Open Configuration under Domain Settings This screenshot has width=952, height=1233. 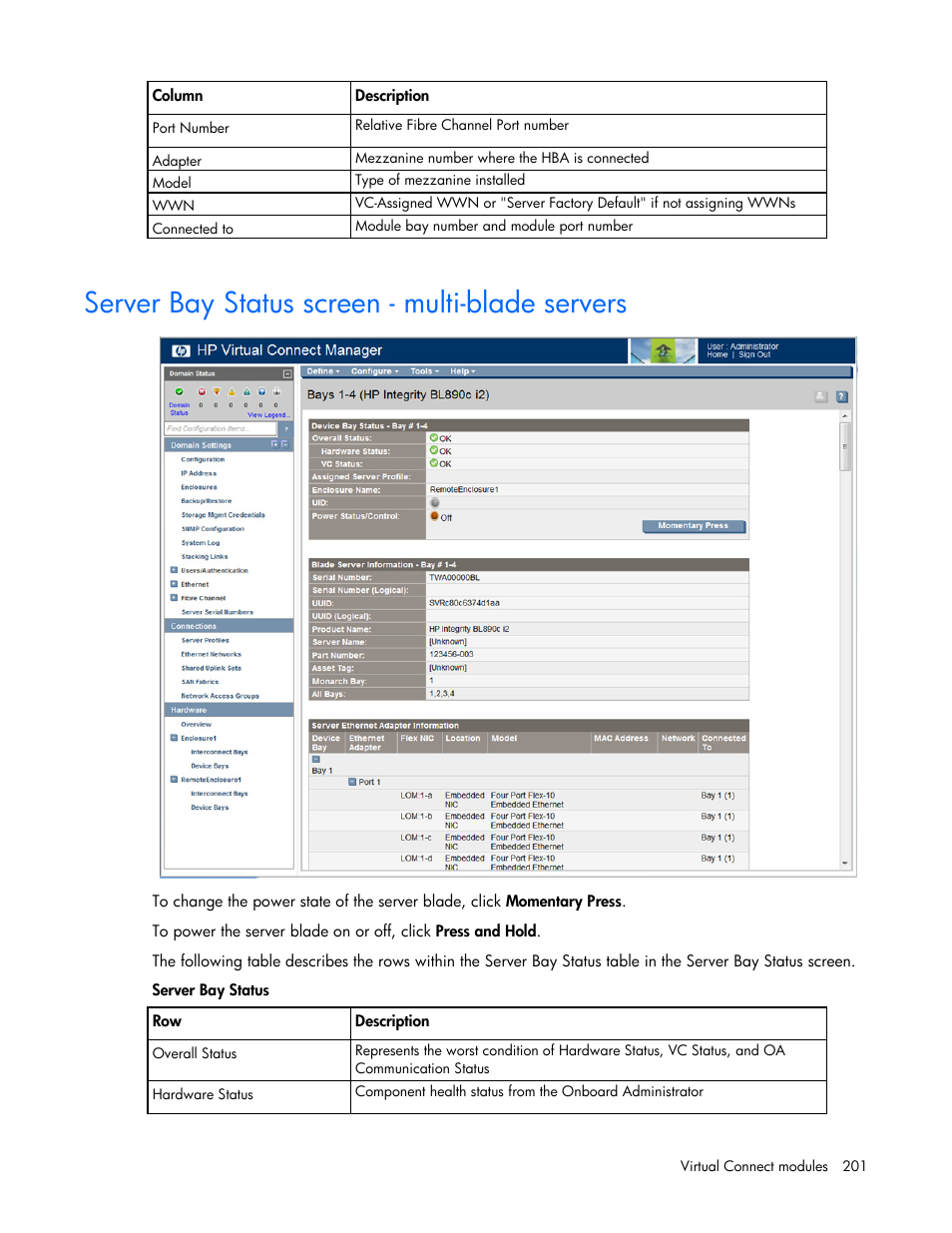(203, 459)
